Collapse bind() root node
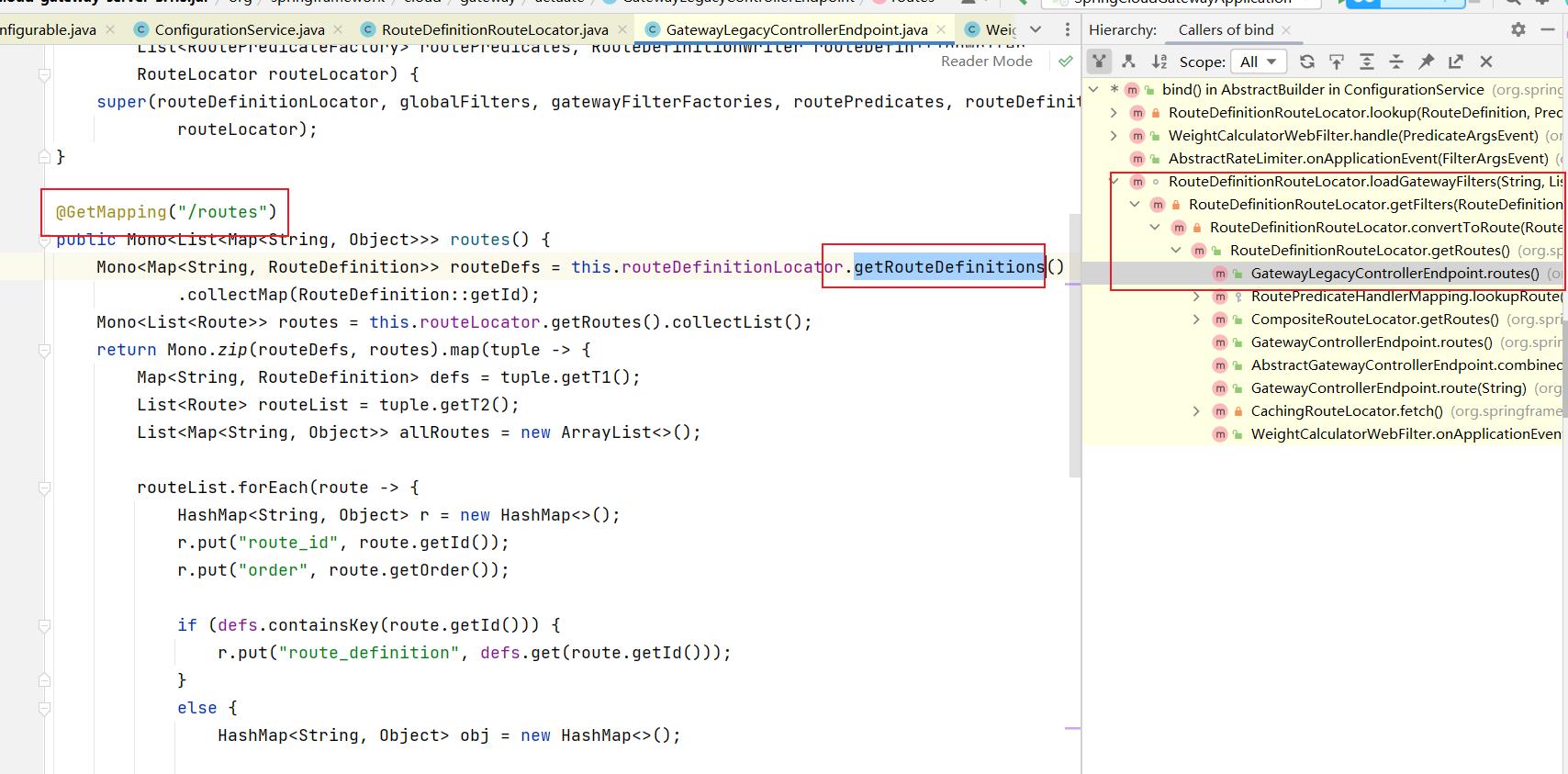 pyautogui.click(x=1093, y=89)
